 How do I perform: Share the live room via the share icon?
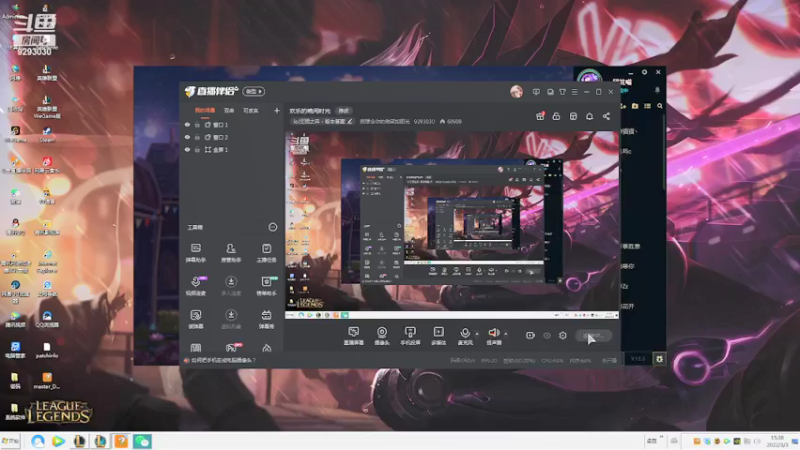(x=606, y=116)
